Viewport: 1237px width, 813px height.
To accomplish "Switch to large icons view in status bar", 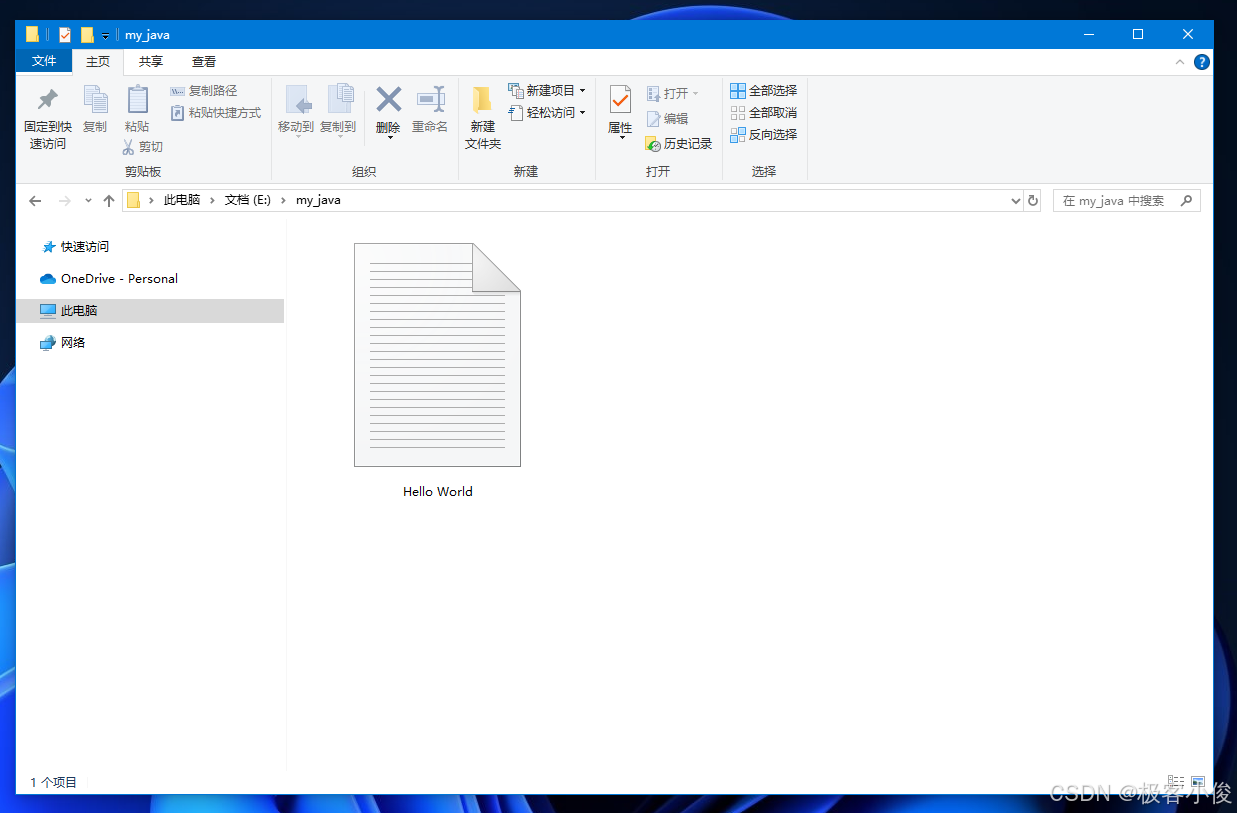I will pyautogui.click(x=1198, y=782).
